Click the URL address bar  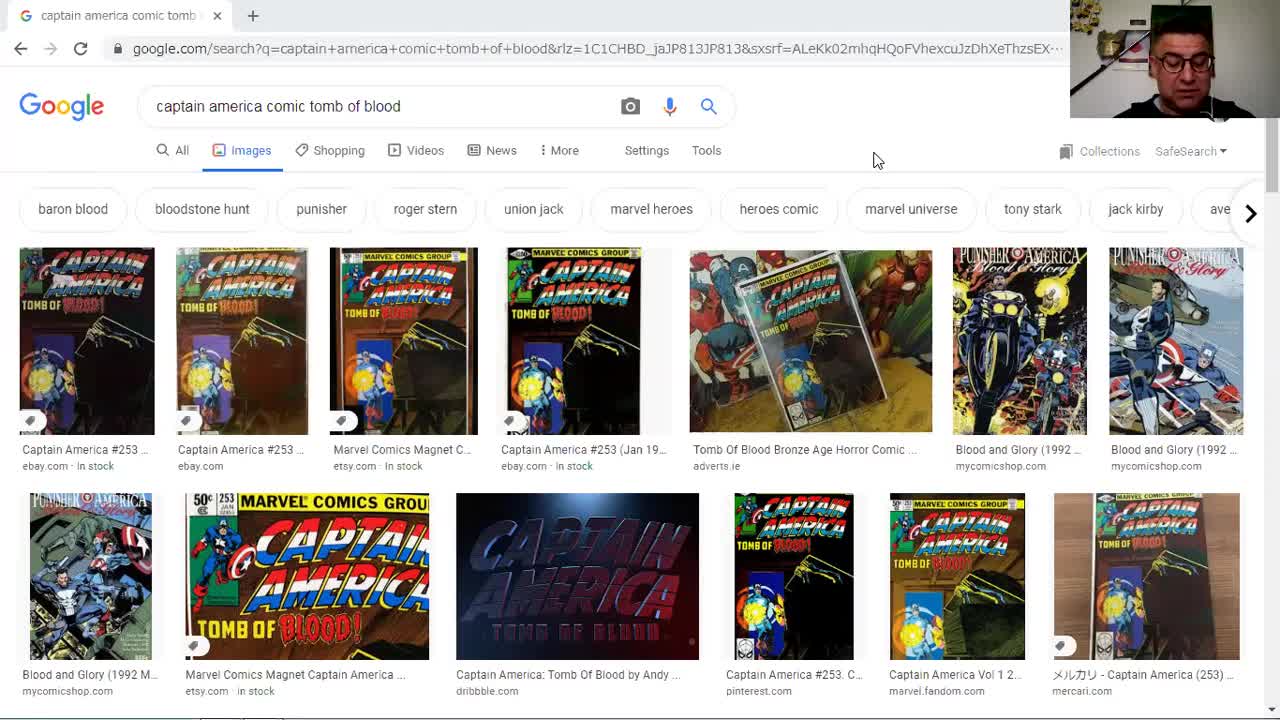click(596, 48)
